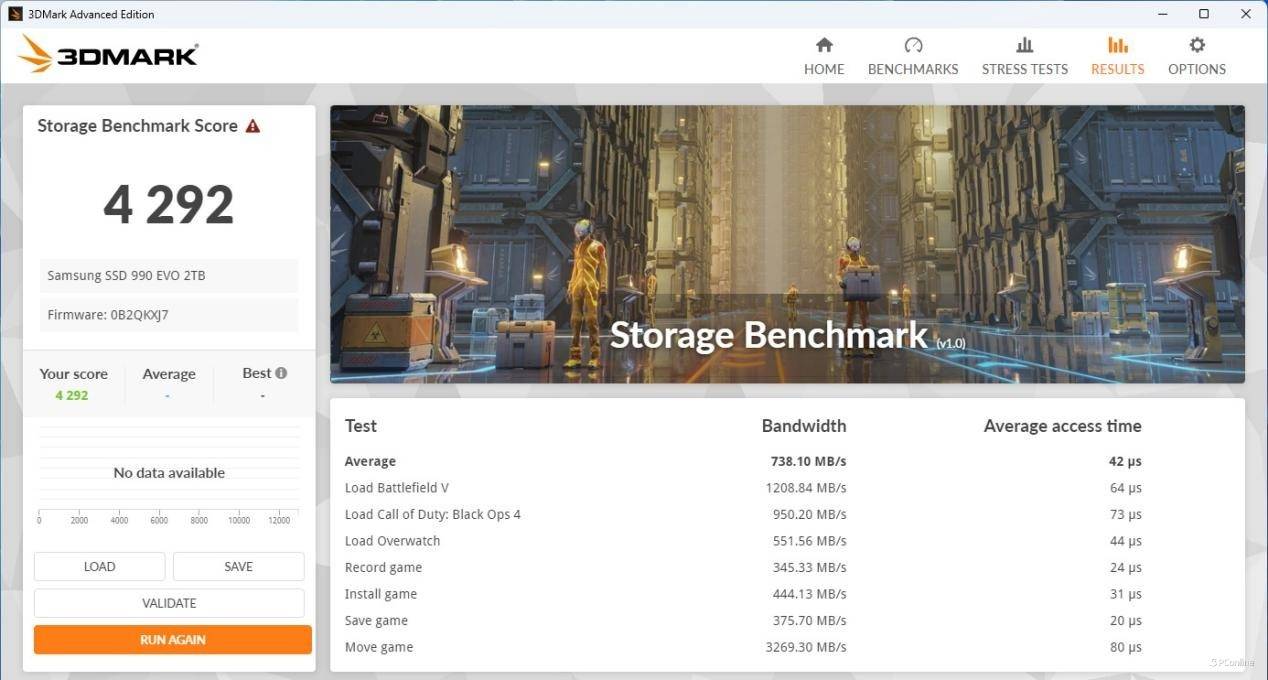The width and height of the screenshot is (1268, 680).
Task: Open Options using the gear icon
Action: pos(1196,45)
